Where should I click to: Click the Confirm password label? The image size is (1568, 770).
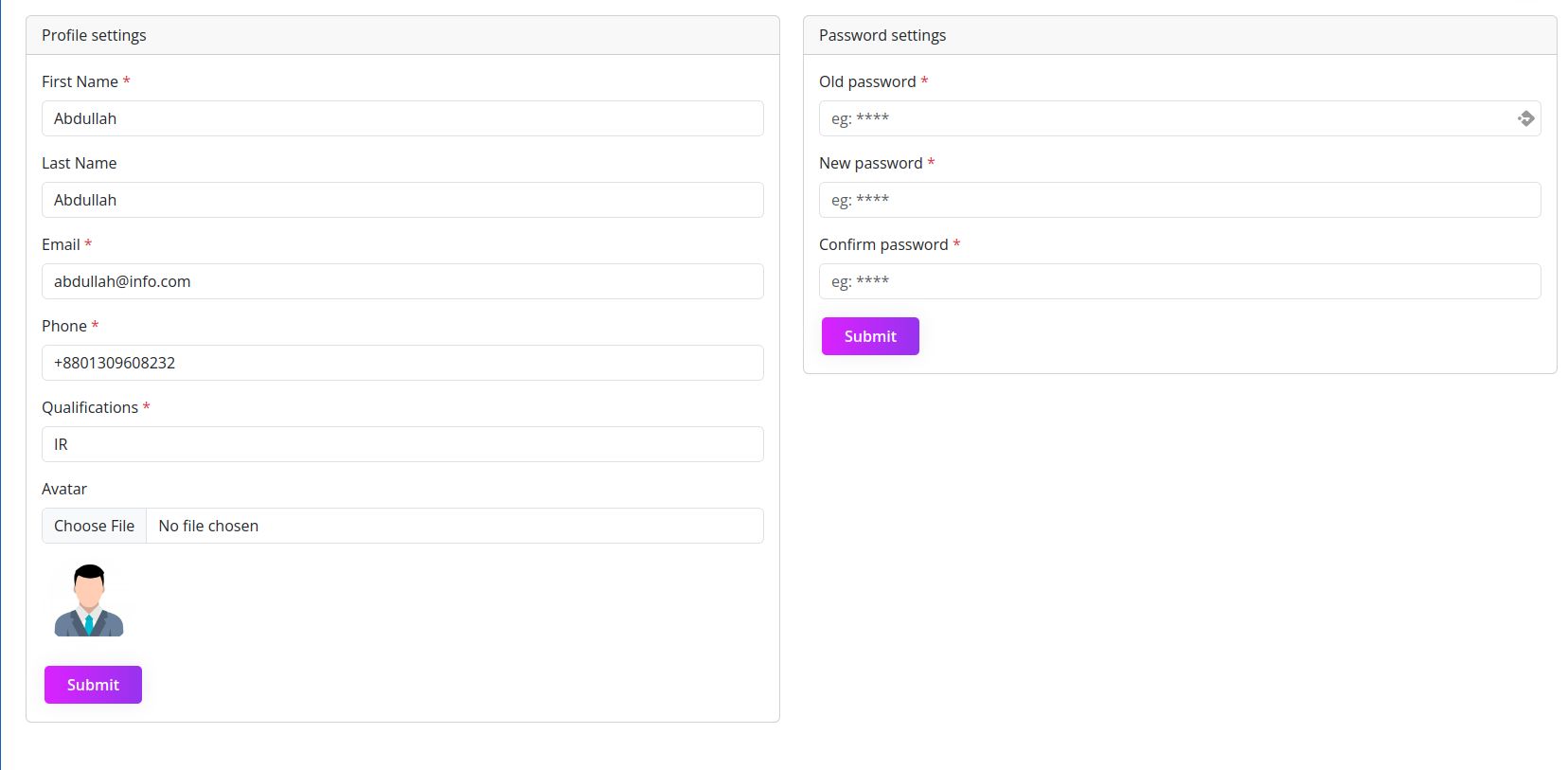pos(883,244)
